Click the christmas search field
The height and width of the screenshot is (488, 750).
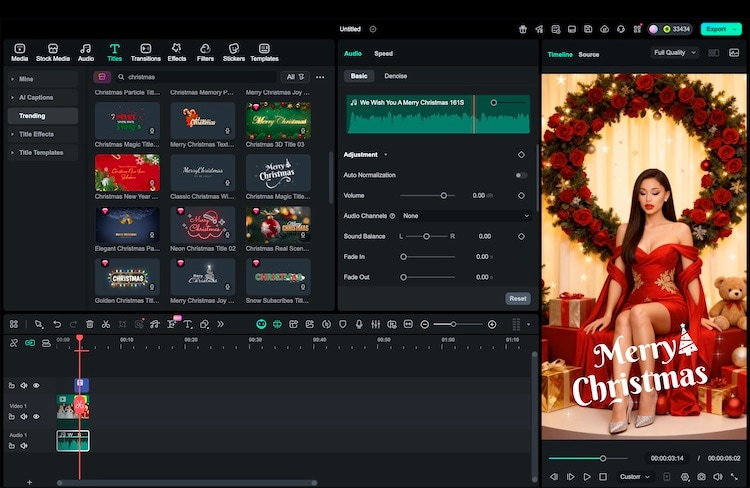point(195,77)
